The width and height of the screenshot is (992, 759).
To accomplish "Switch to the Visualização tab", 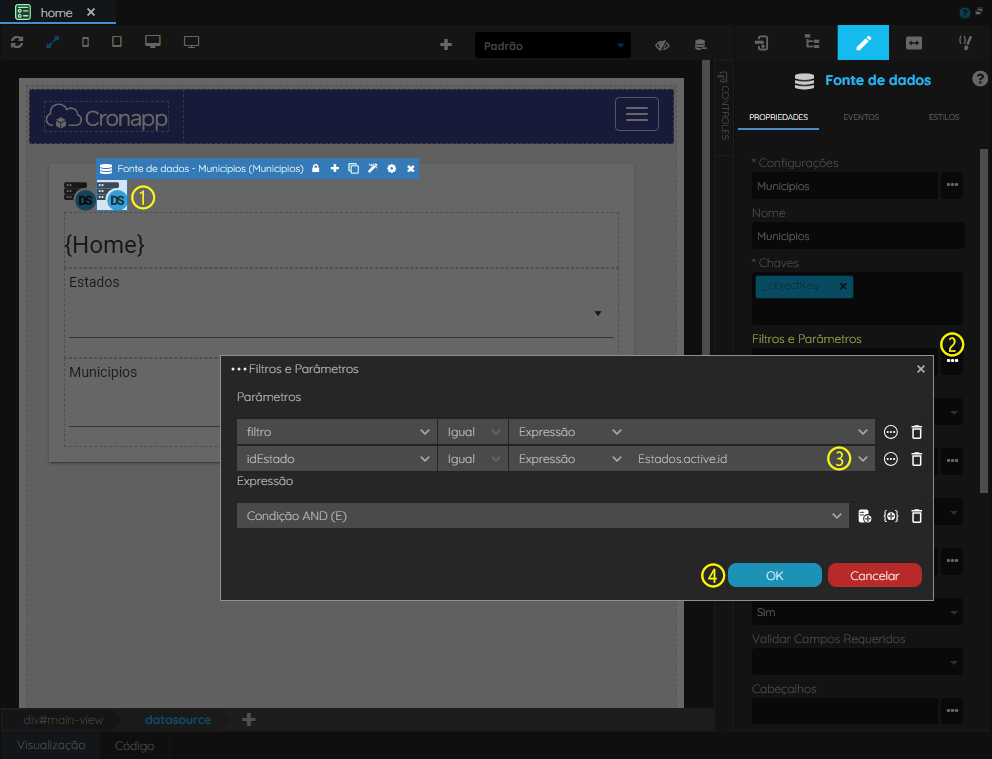I will point(51,745).
